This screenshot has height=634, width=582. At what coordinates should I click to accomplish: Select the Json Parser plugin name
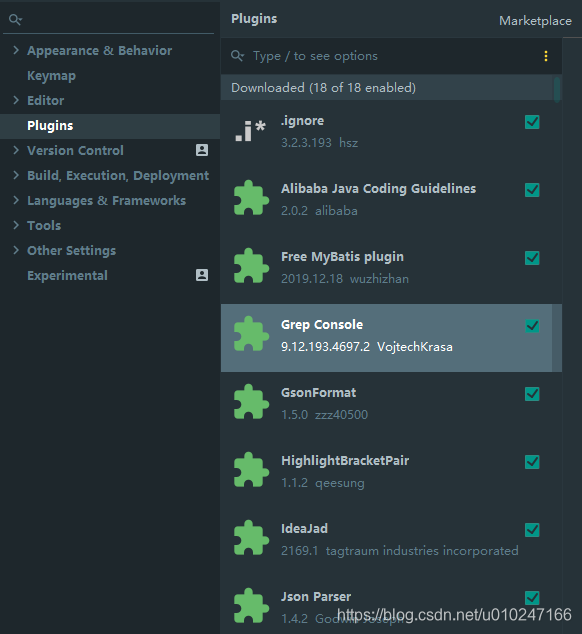[316, 596]
